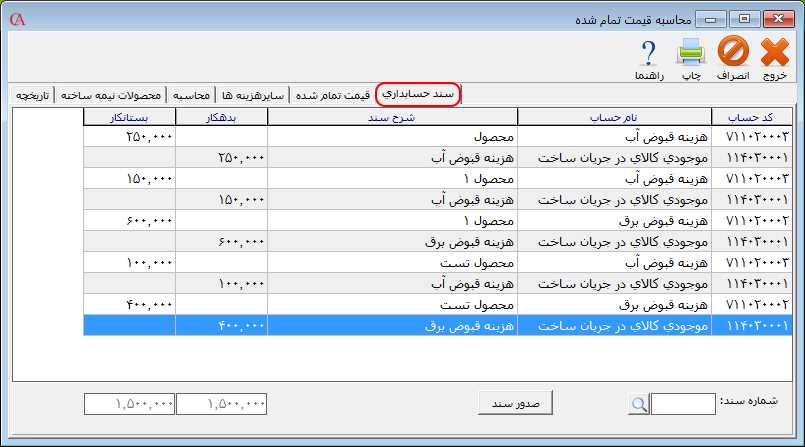Click into the شماره سند input field

click(x=683, y=404)
